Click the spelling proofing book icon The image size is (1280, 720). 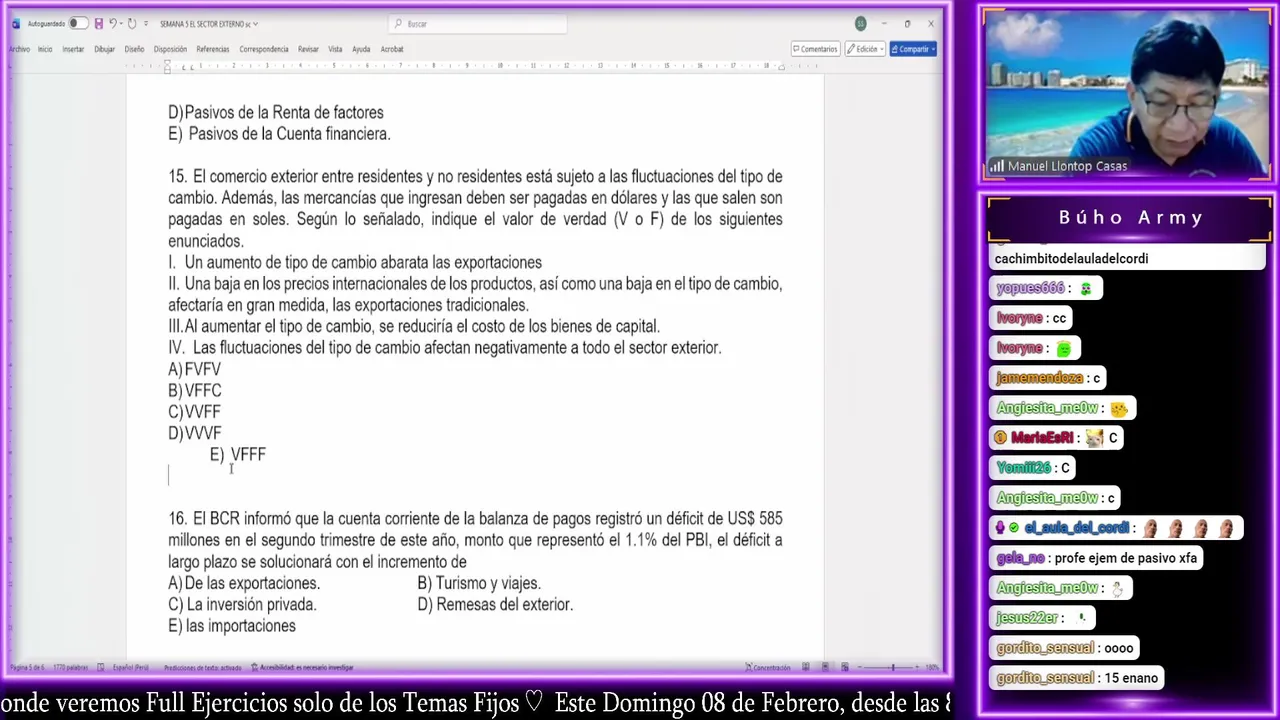101,667
